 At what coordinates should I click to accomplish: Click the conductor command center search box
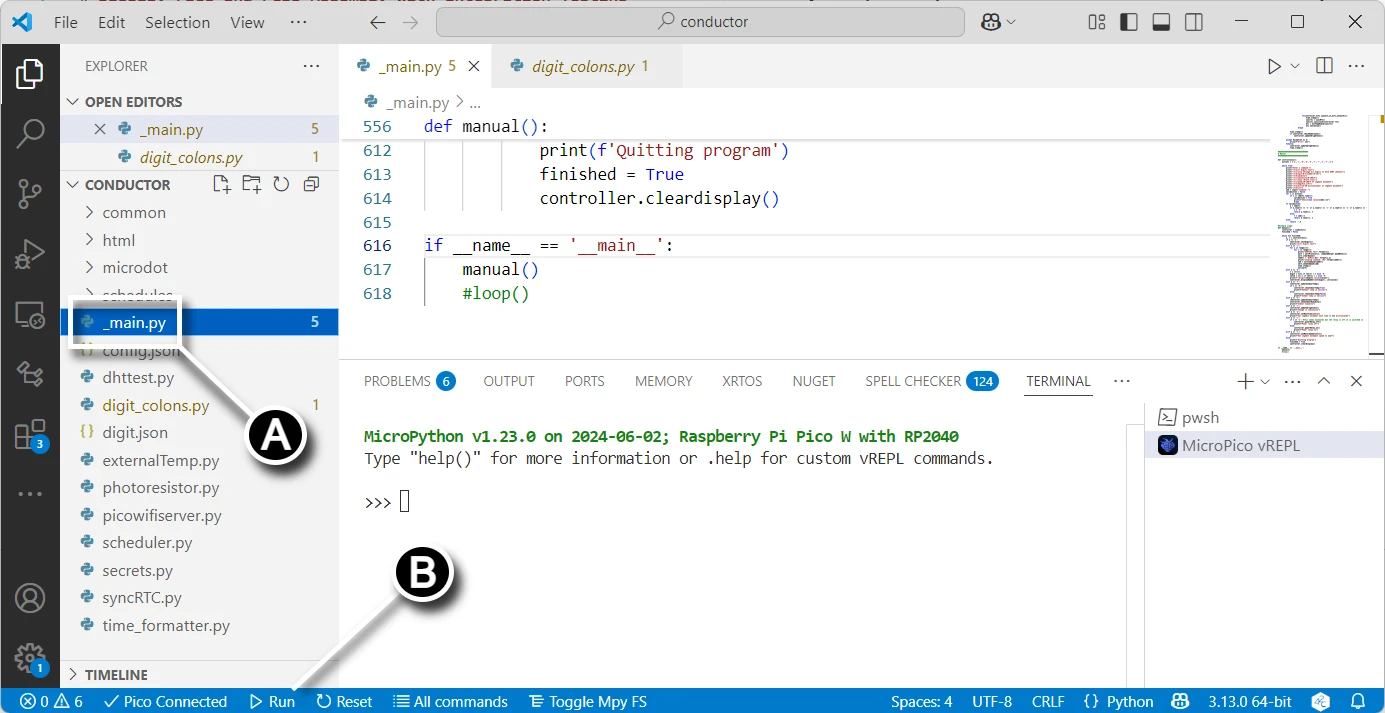pyautogui.click(x=701, y=22)
